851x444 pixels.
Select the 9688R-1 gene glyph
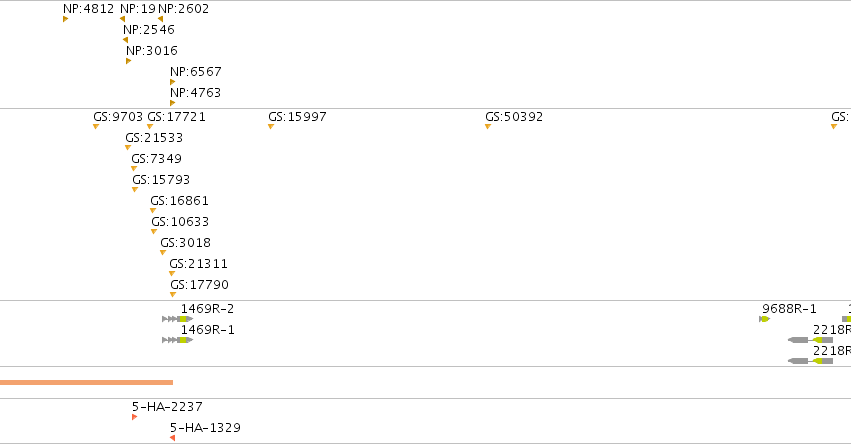pos(764,319)
